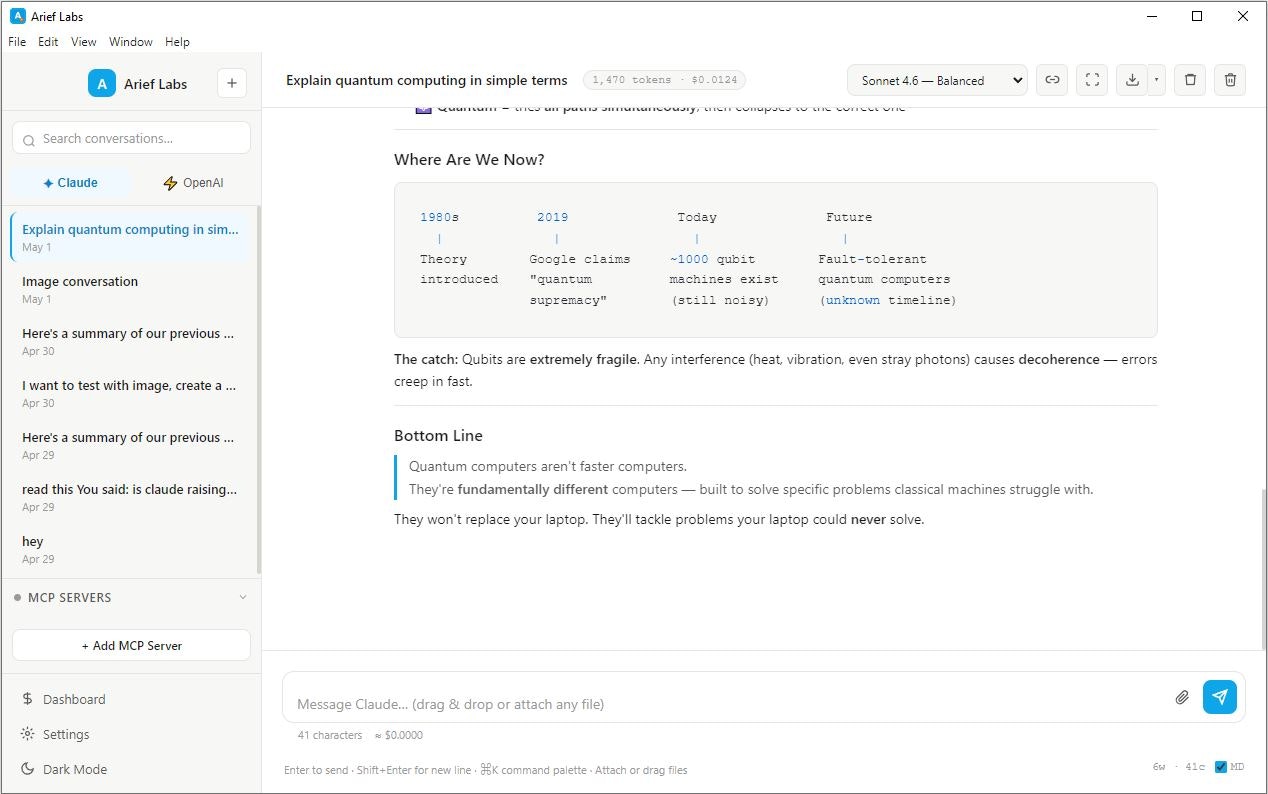Click 'The catch:' bold text
The height and width of the screenshot is (794, 1268).
[x=426, y=359]
